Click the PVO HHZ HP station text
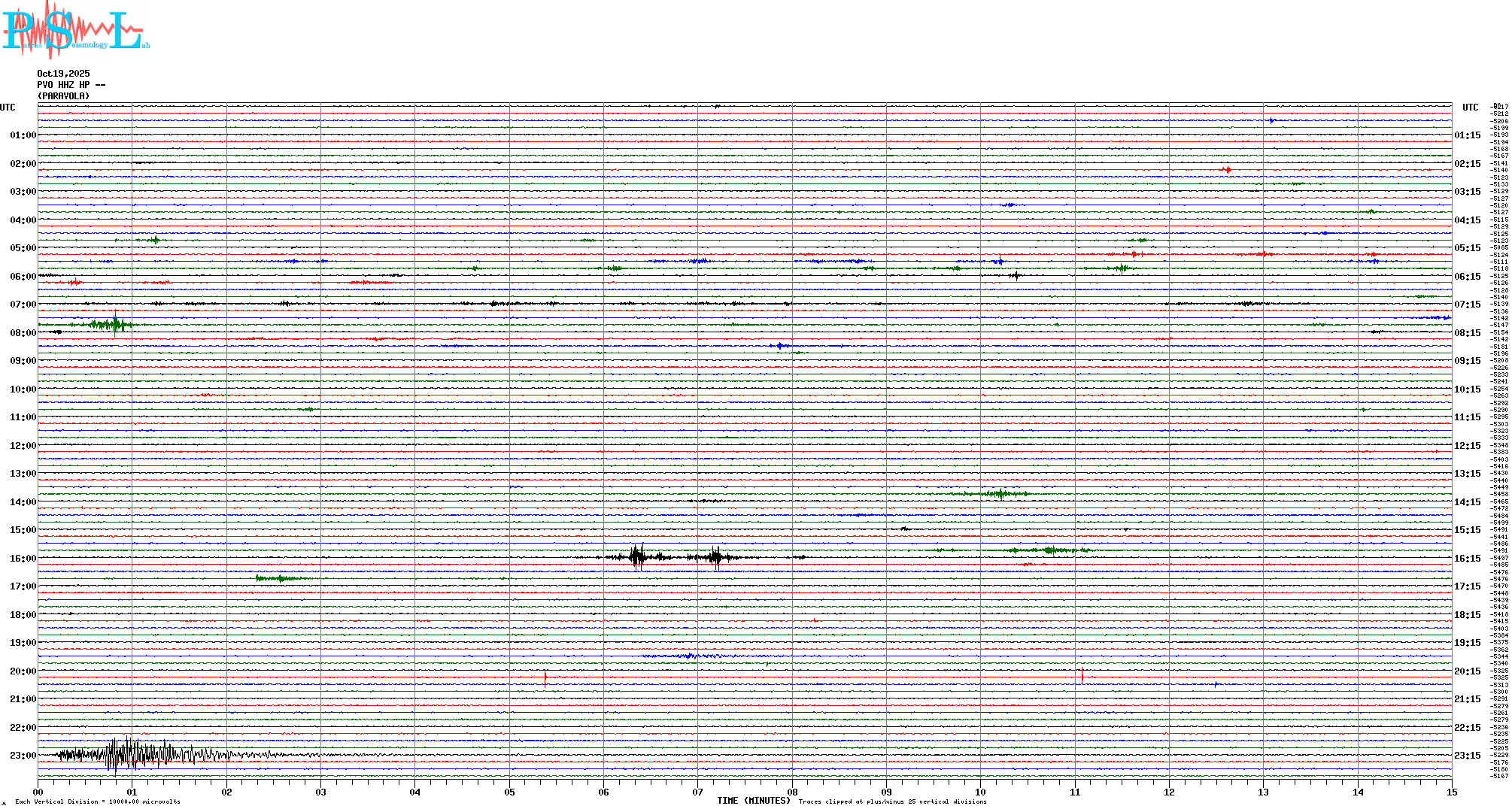The width and height of the screenshot is (1512, 812). click(71, 85)
